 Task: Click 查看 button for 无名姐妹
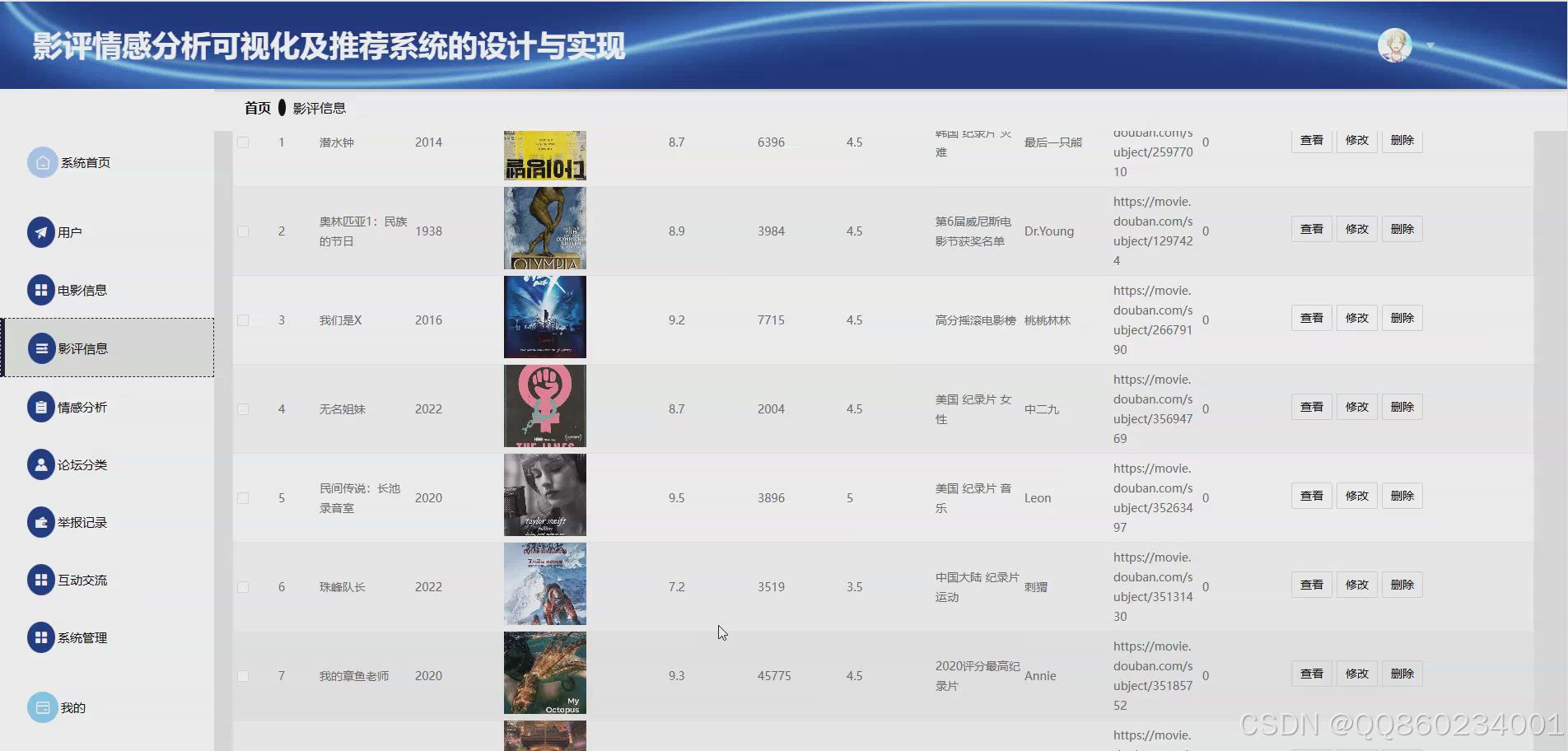pyautogui.click(x=1312, y=407)
